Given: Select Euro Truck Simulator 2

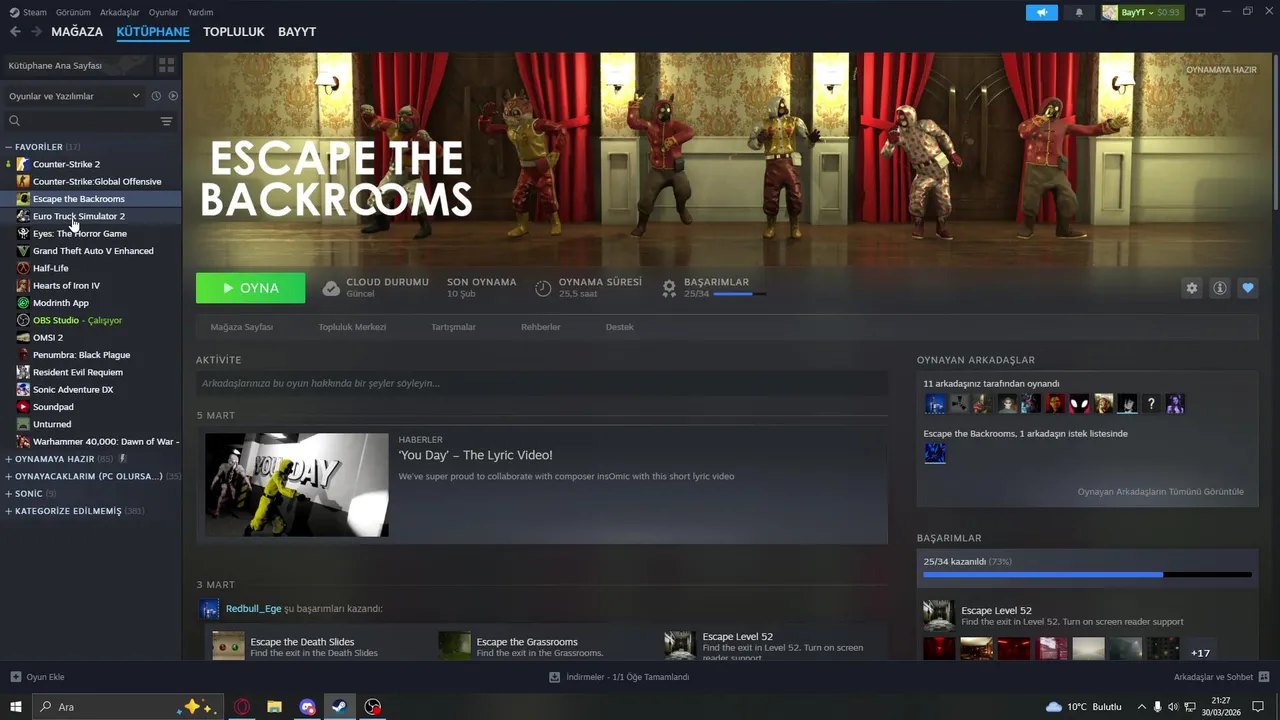Looking at the screenshot, I should tap(79, 216).
